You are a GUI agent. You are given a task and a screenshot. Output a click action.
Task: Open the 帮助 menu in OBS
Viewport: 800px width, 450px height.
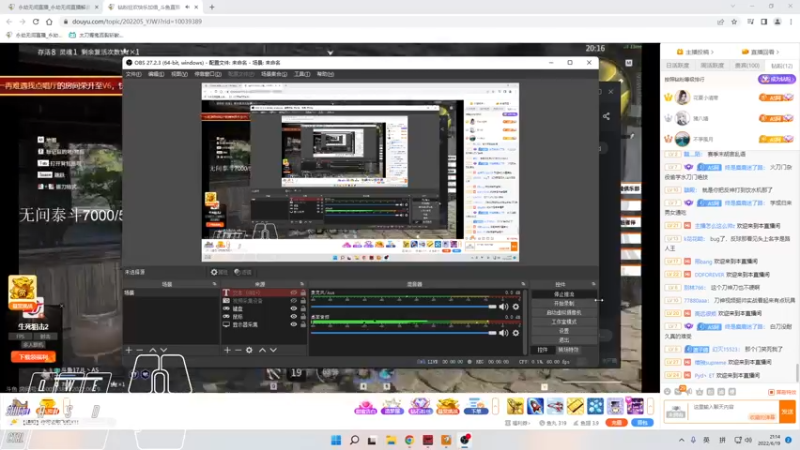click(x=326, y=74)
